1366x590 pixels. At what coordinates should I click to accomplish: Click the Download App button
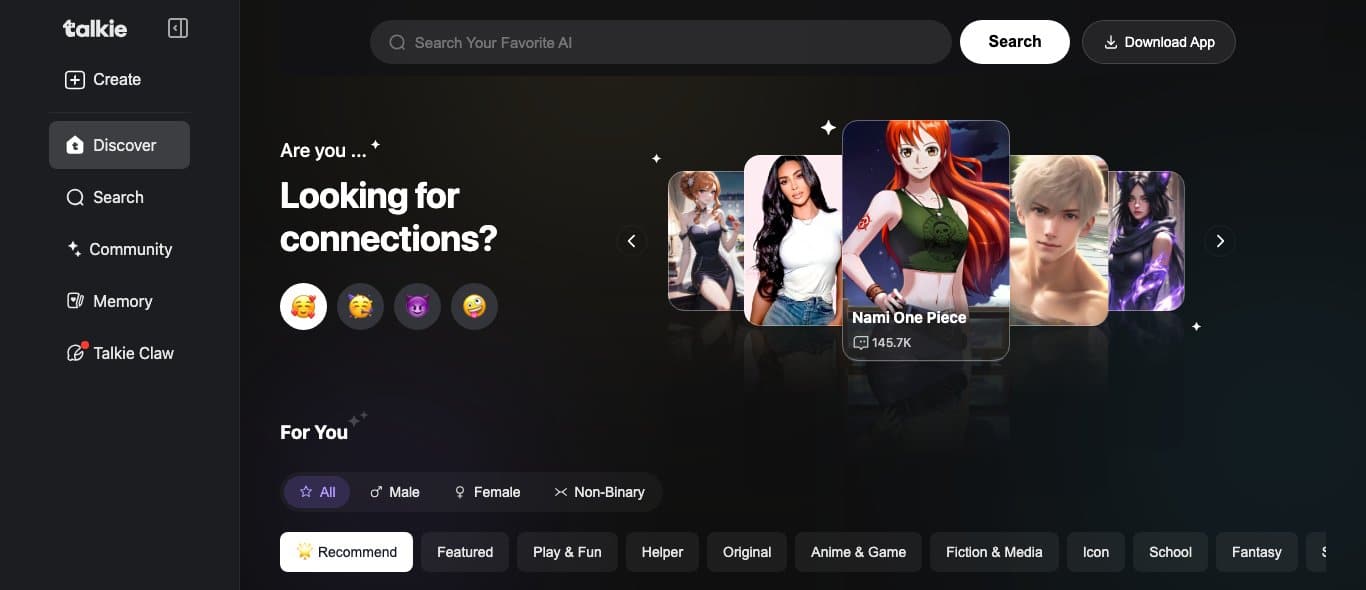1158,42
